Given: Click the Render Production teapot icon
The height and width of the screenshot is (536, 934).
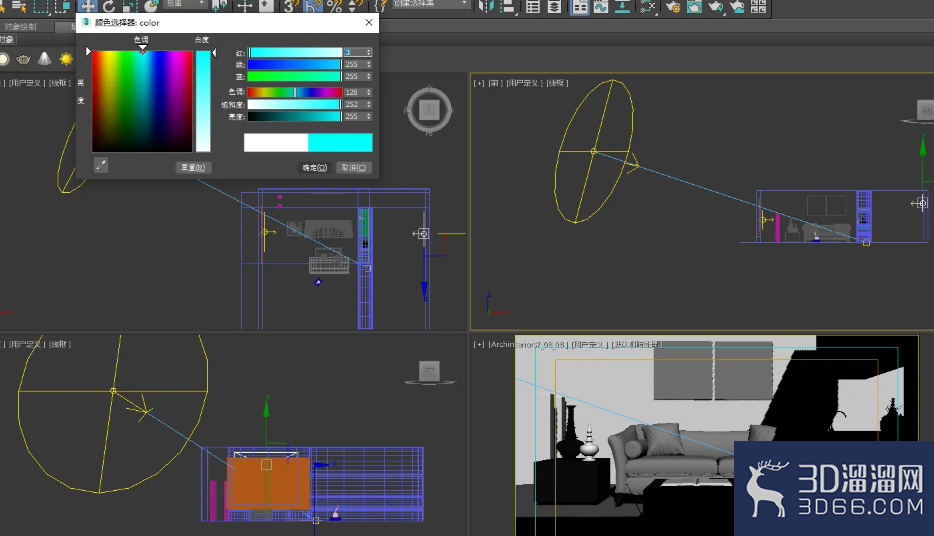Looking at the screenshot, I should point(715,6).
